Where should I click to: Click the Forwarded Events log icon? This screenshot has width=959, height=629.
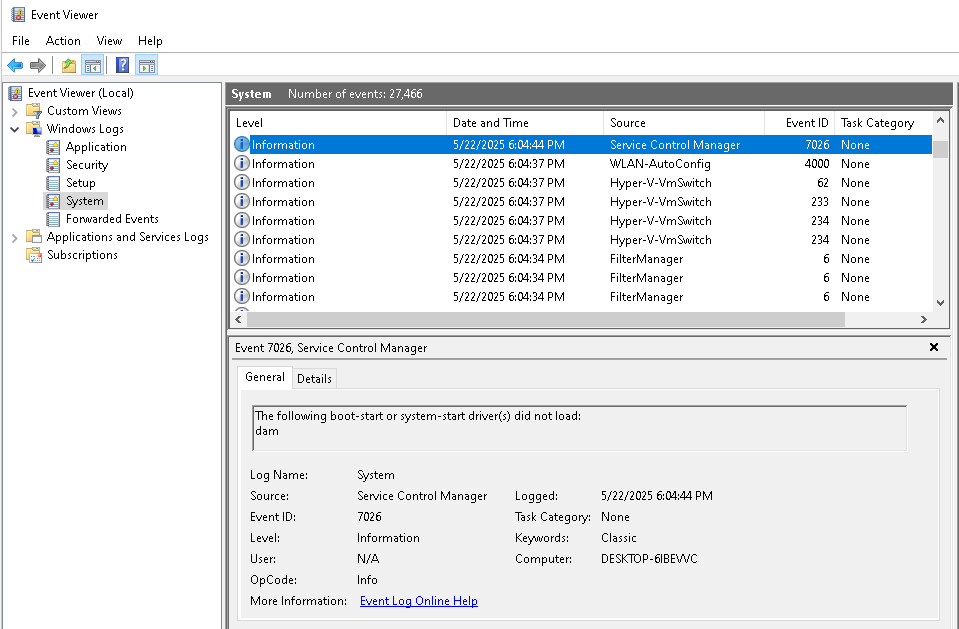53,219
